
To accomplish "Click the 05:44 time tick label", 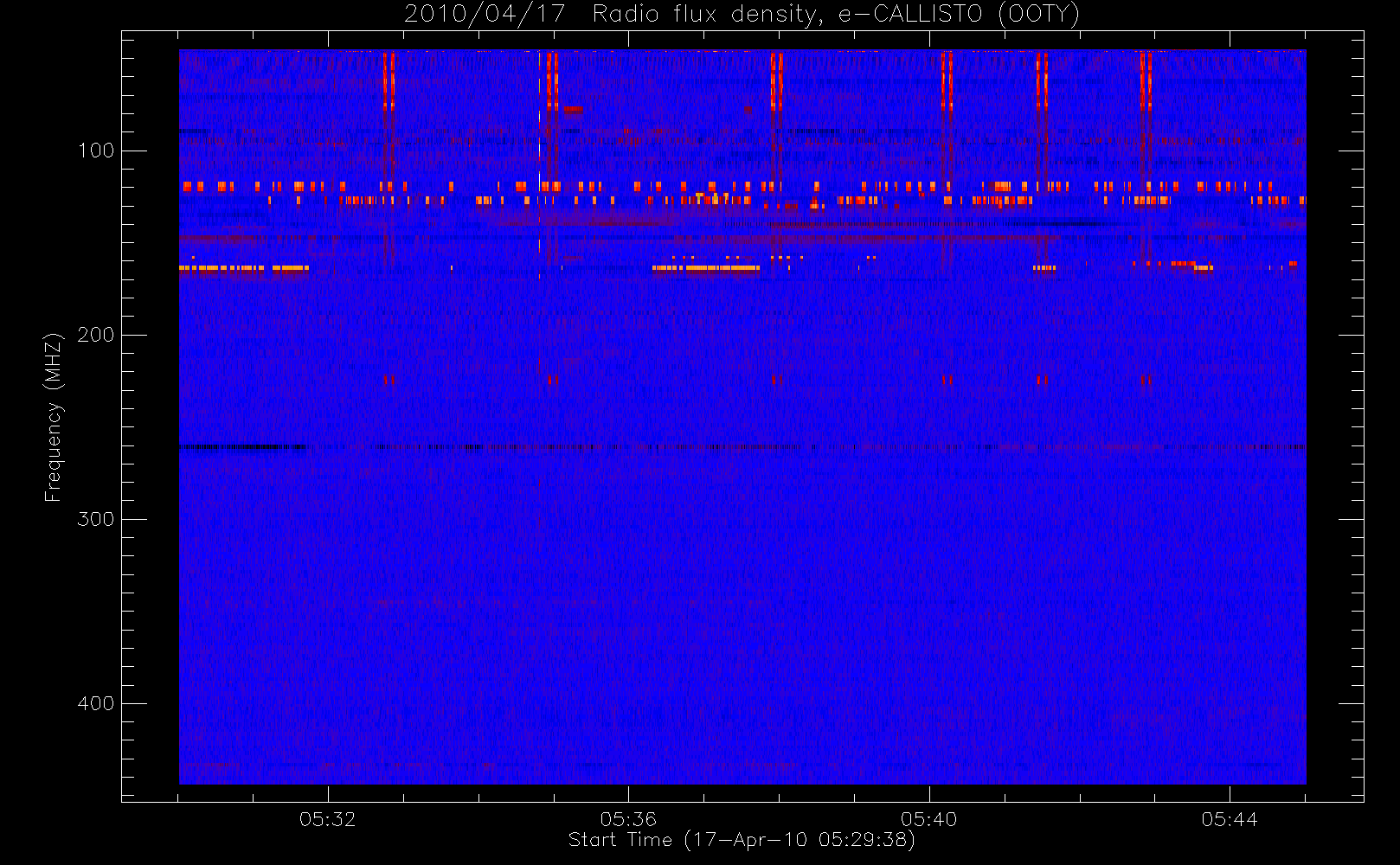I will click(1230, 819).
